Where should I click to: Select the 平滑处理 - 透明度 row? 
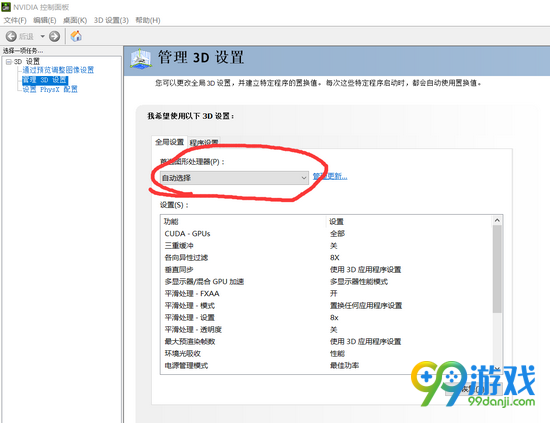[326, 329]
